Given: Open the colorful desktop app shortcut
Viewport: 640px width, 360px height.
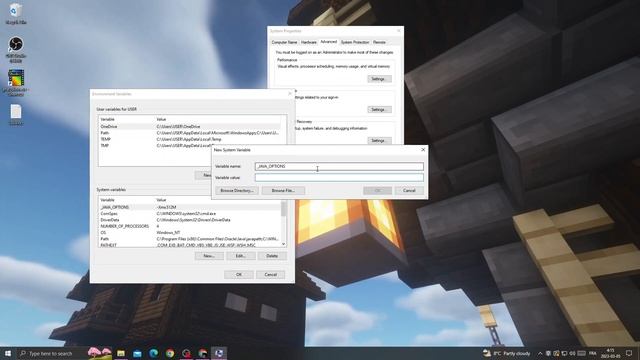Looking at the screenshot, I should coord(16,83).
